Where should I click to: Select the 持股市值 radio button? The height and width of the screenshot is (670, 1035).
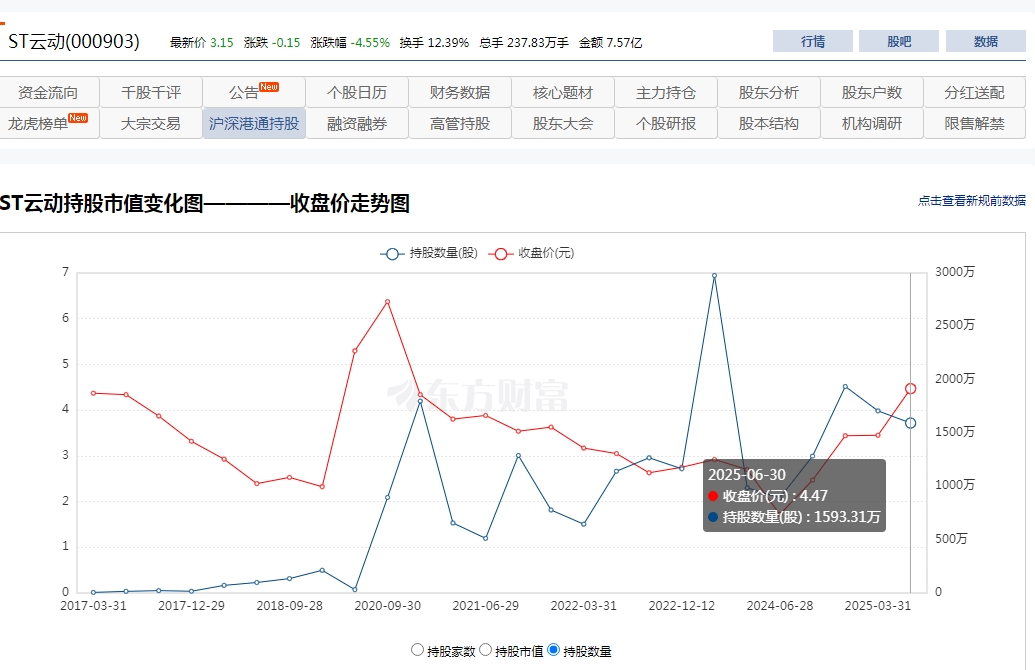coord(485,650)
